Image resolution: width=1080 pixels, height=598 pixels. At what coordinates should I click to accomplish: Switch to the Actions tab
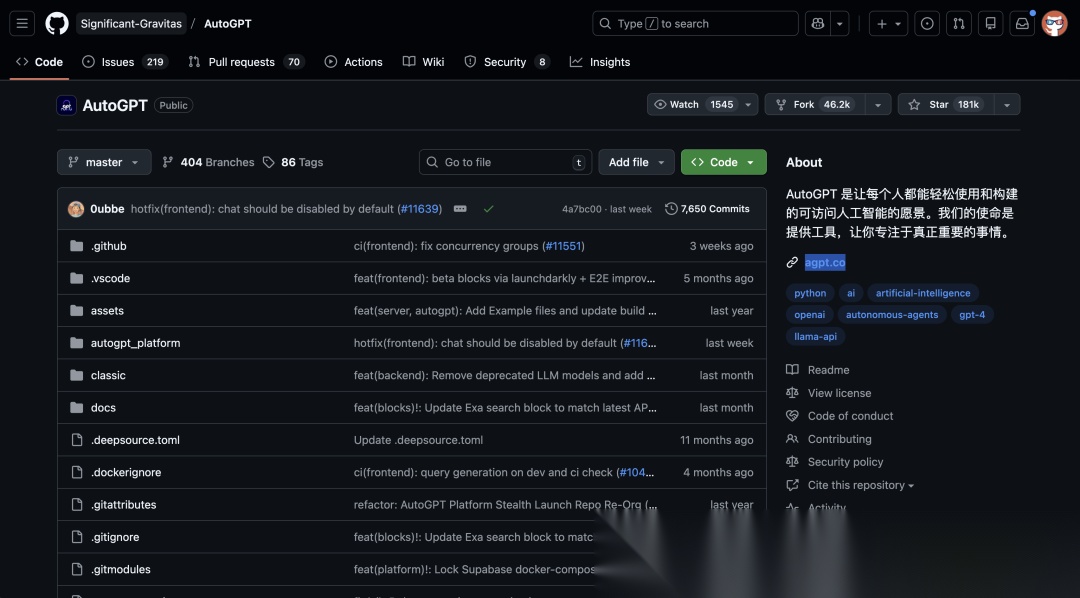point(353,62)
